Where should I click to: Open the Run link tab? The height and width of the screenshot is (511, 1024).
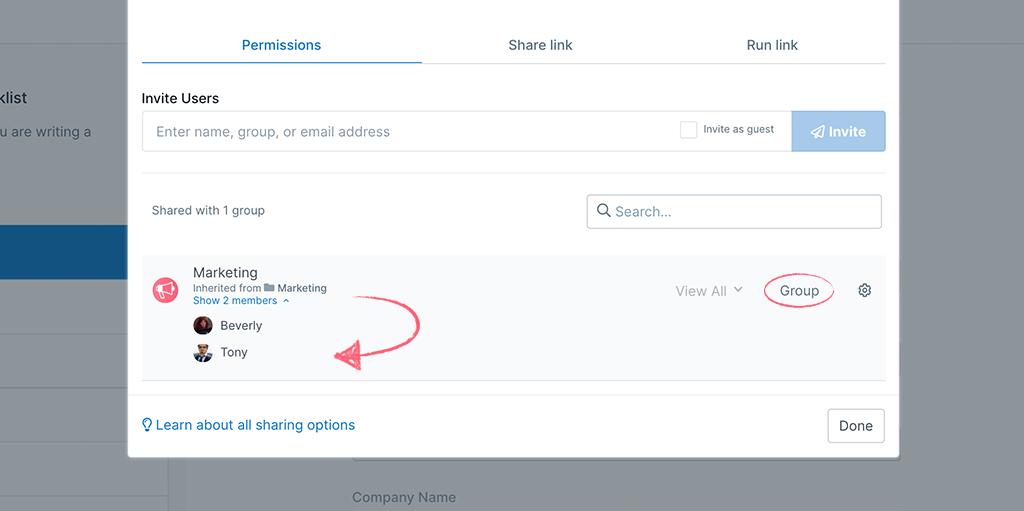772,45
